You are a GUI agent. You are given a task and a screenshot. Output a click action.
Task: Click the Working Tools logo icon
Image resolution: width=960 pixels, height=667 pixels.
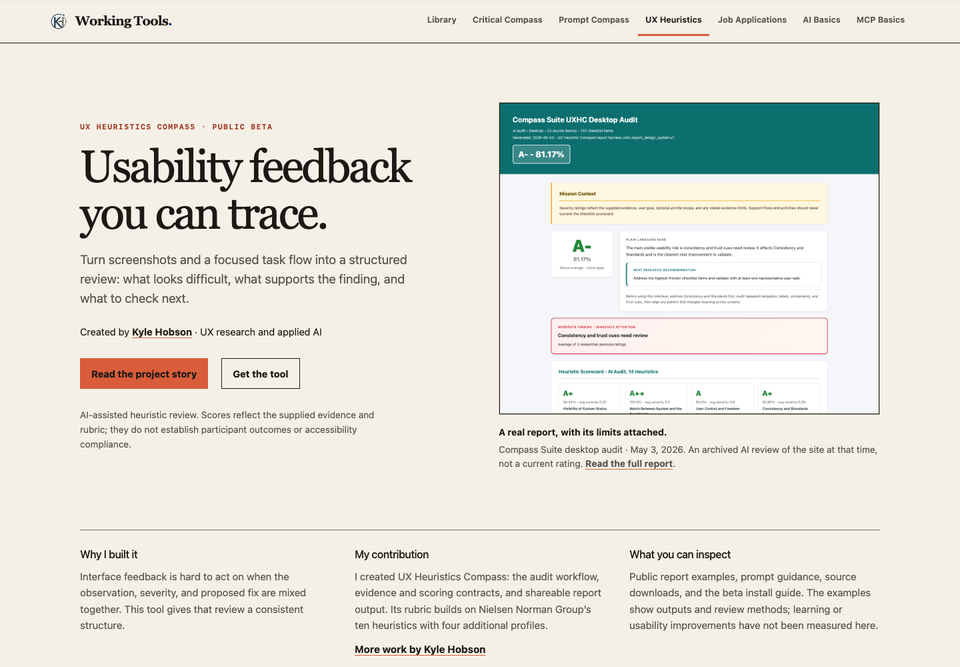[58, 21]
